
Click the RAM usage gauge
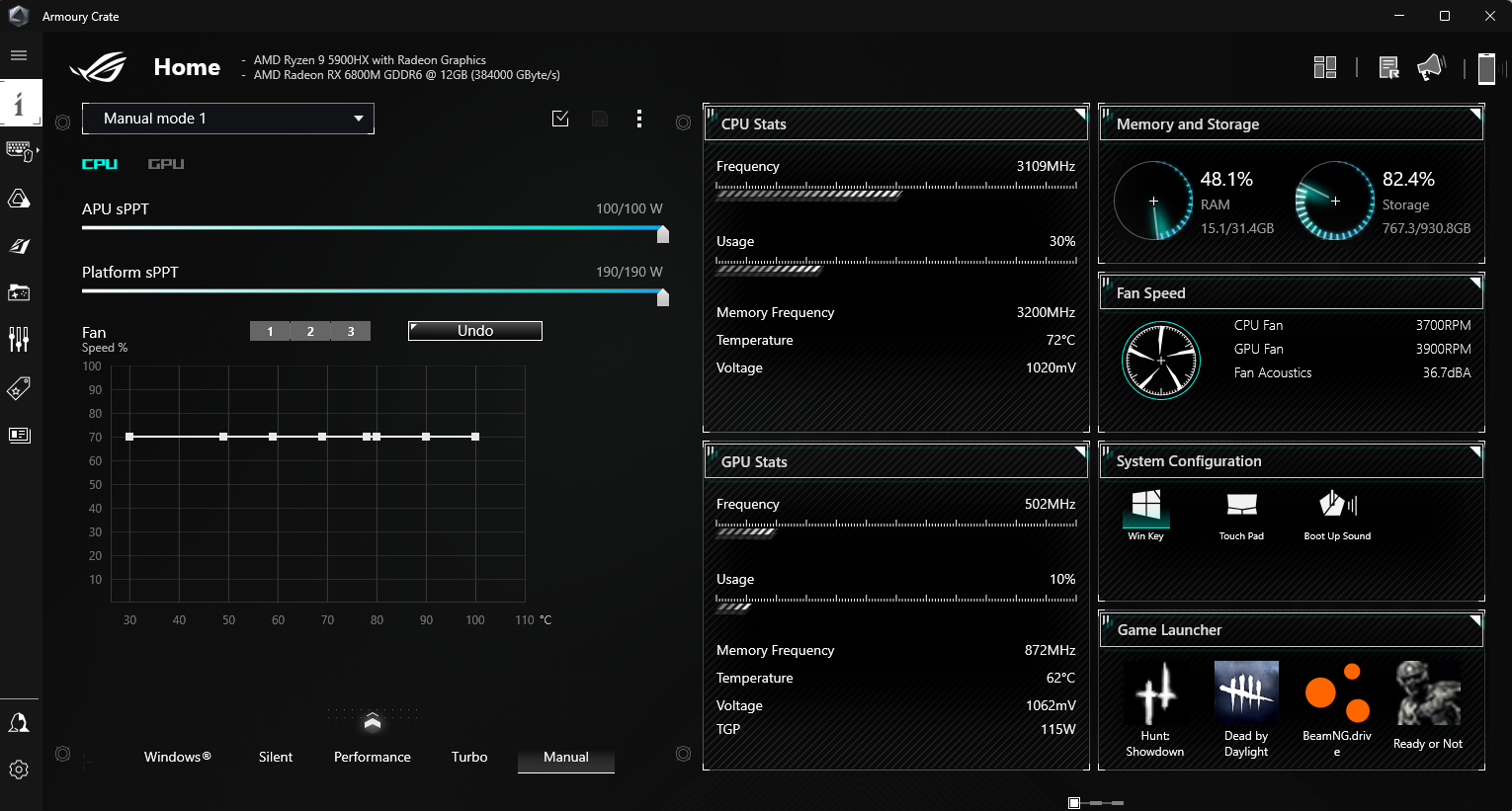1153,201
